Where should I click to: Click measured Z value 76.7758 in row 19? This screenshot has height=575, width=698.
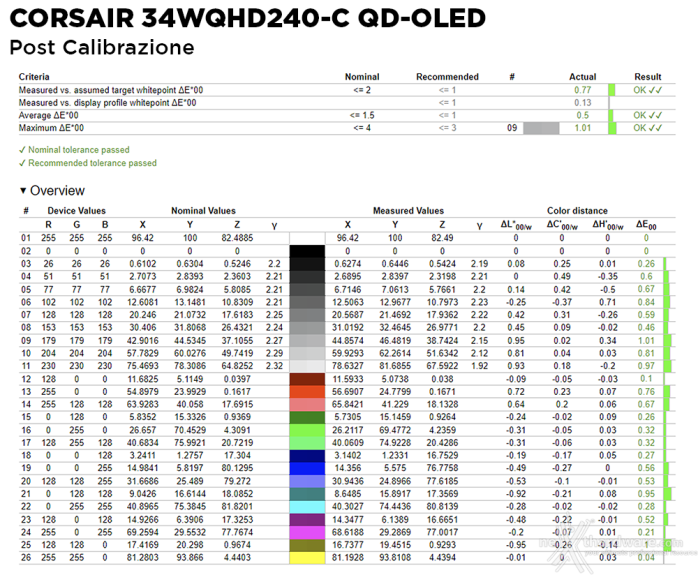442,468
